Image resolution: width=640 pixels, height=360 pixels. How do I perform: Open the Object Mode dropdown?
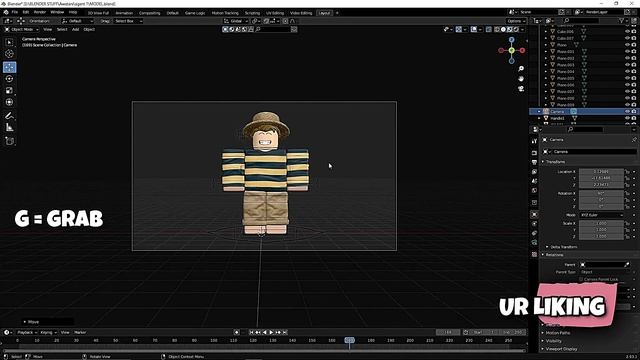[22, 29]
